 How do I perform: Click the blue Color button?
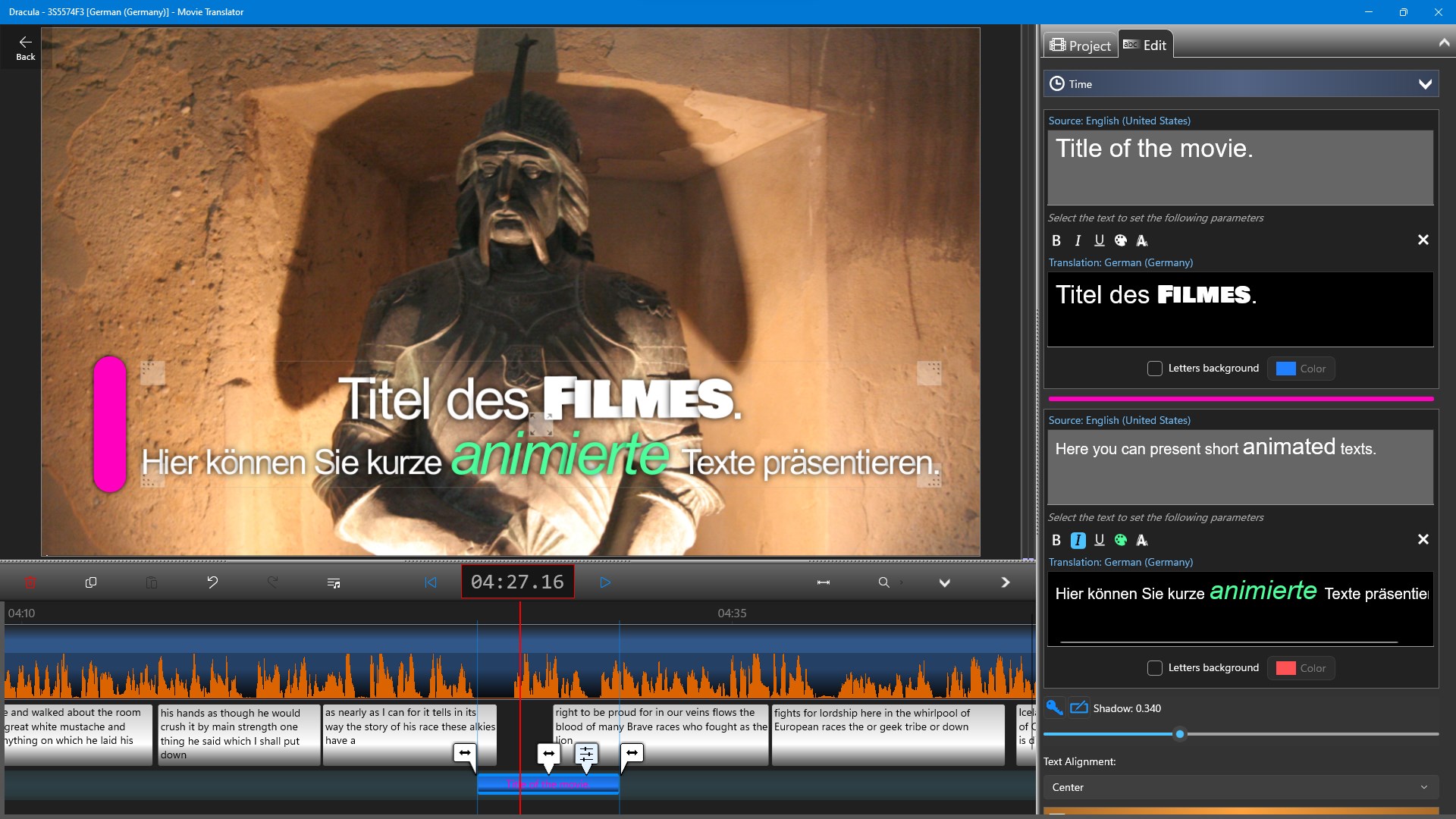1301,369
